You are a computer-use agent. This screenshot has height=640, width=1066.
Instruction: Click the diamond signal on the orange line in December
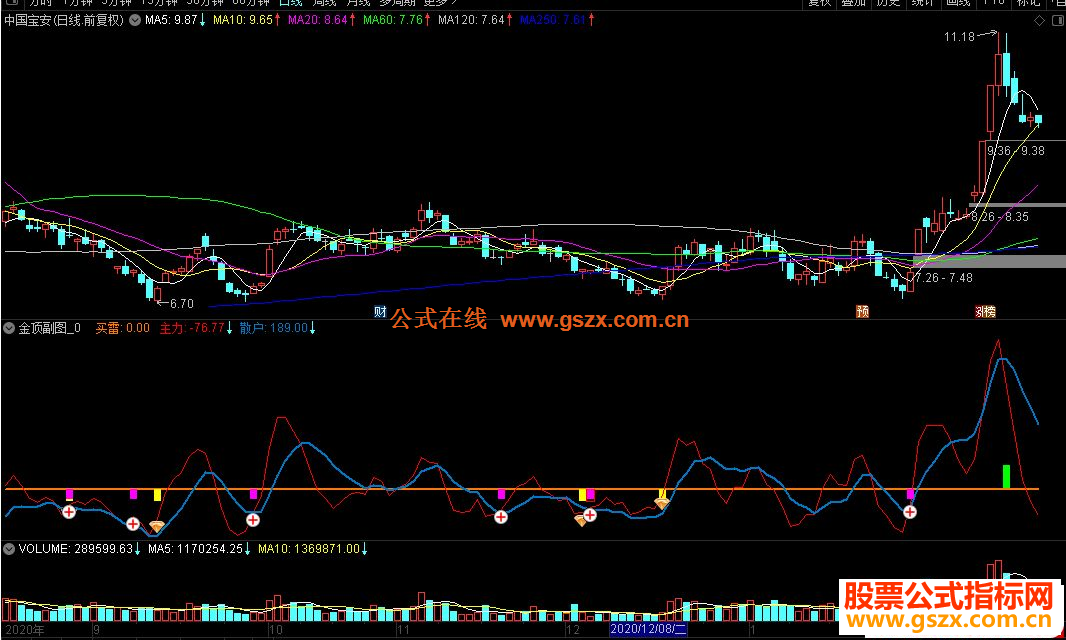tap(661, 503)
